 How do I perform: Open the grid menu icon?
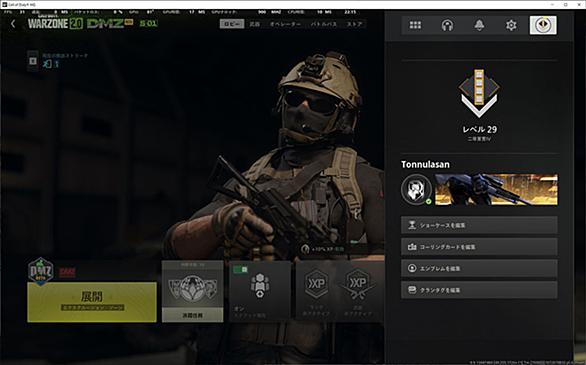415,25
